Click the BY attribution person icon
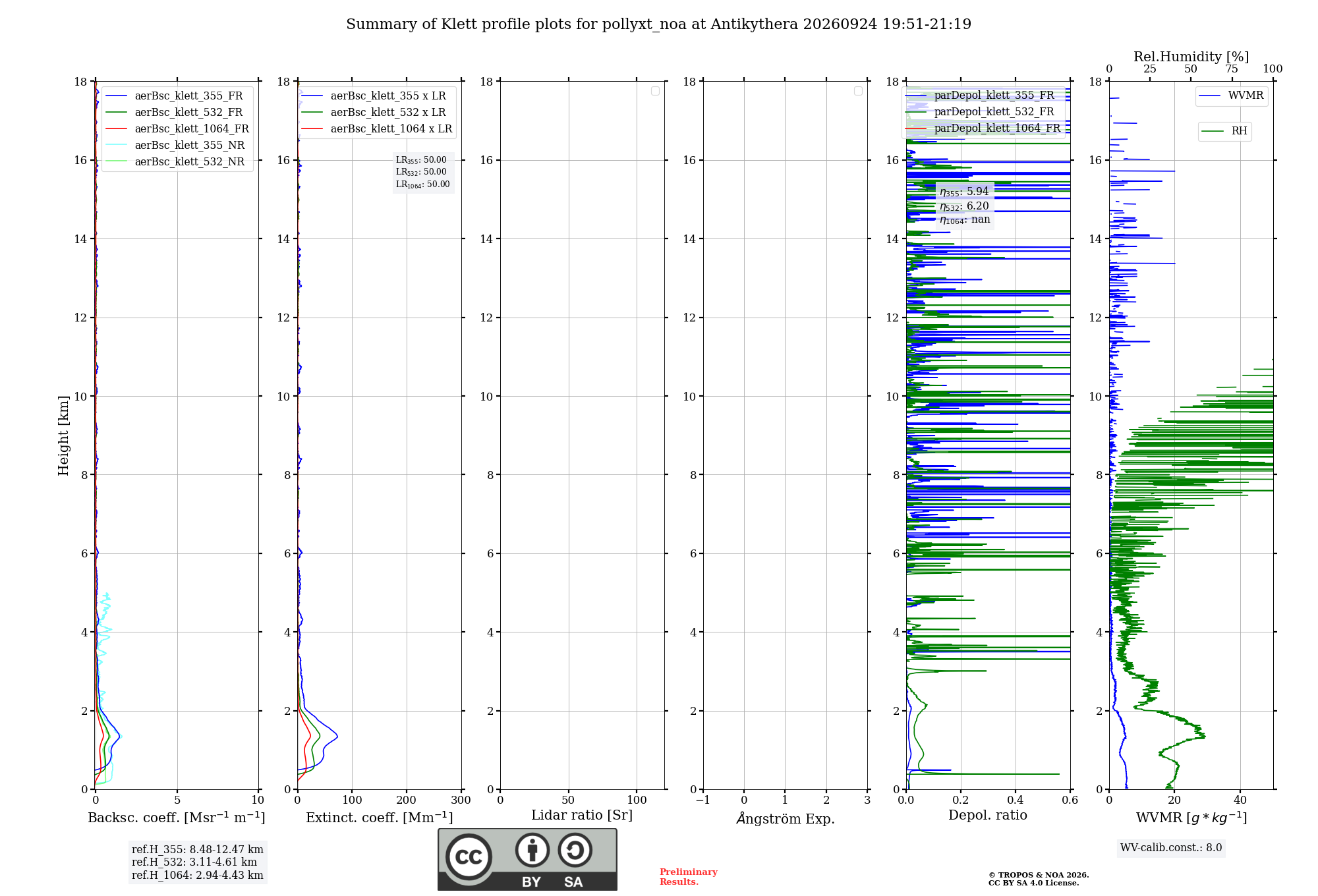The height and width of the screenshot is (896, 1318). 532,850
